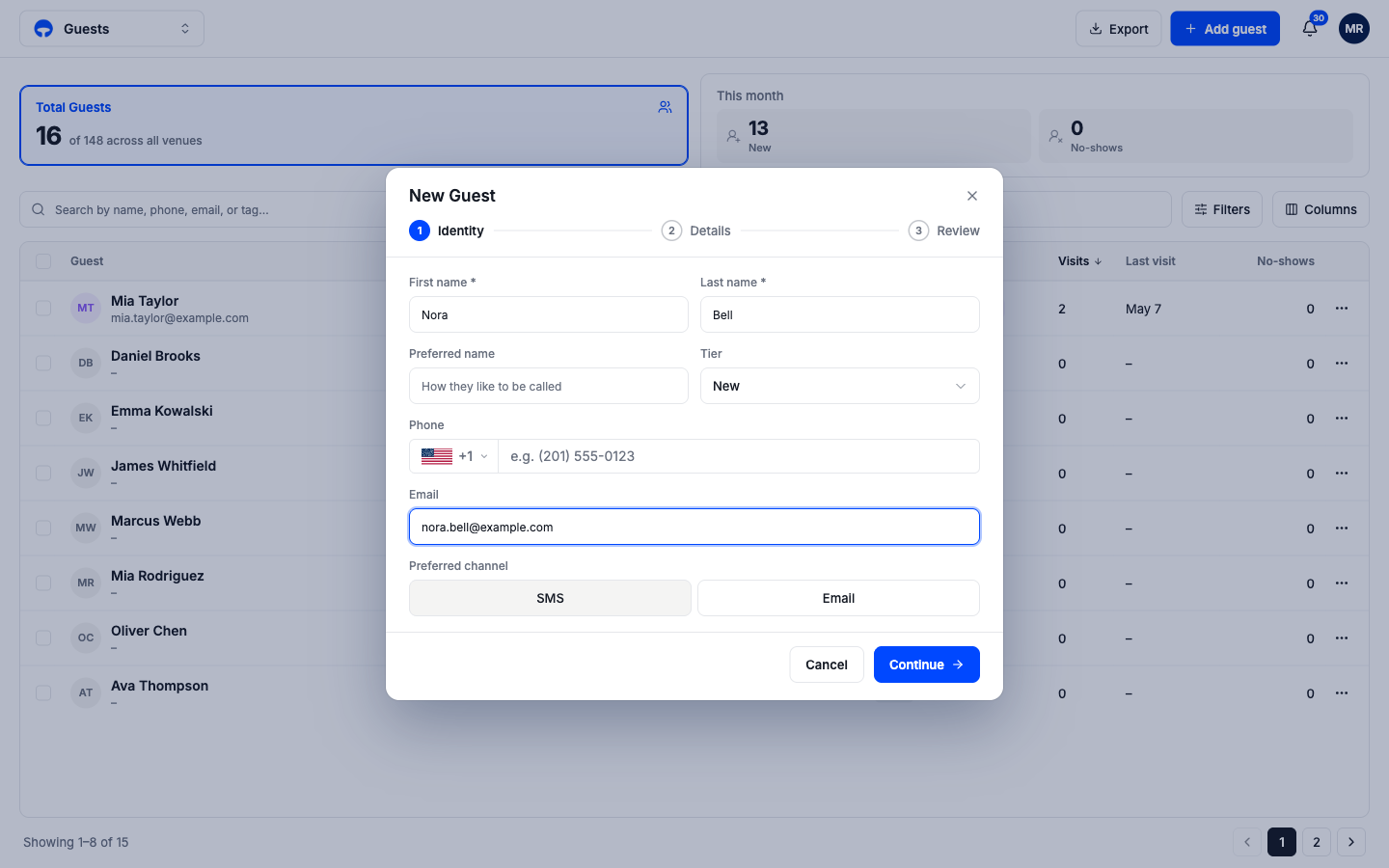Image resolution: width=1389 pixels, height=868 pixels.
Task: Go to the Identity step
Action: 447,231
